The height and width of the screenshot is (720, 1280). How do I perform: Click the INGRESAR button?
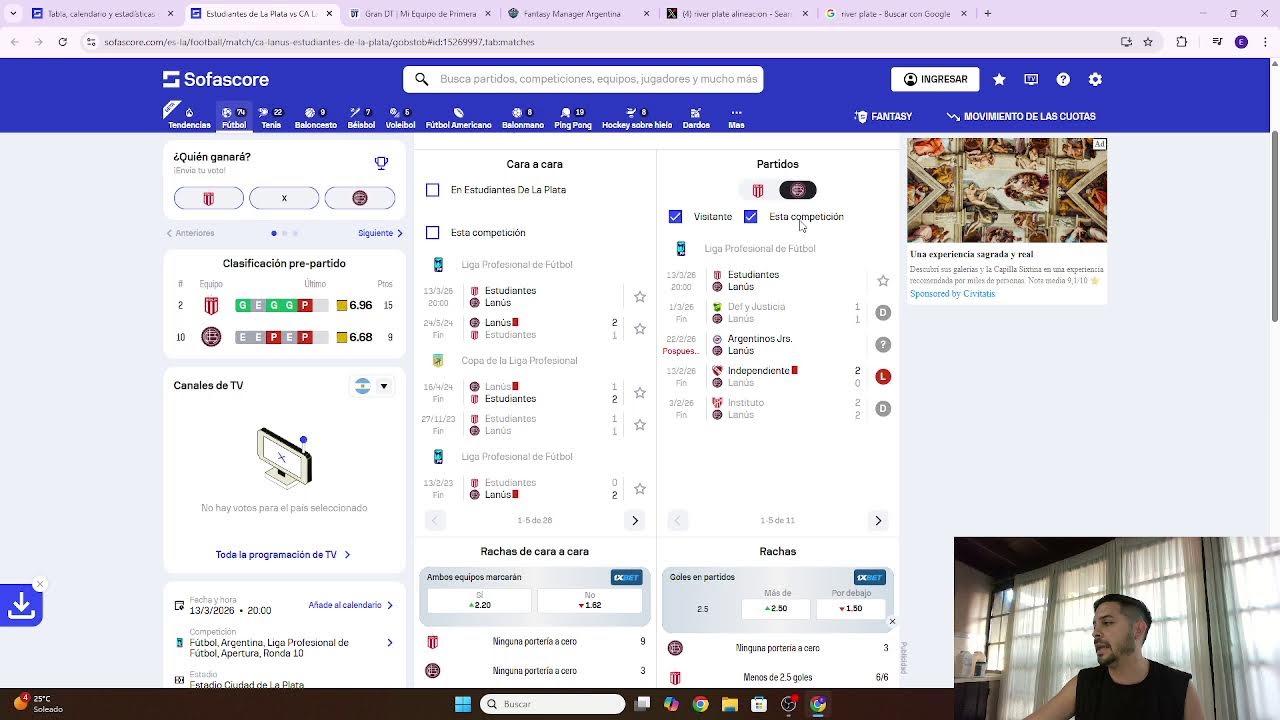coord(935,79)
